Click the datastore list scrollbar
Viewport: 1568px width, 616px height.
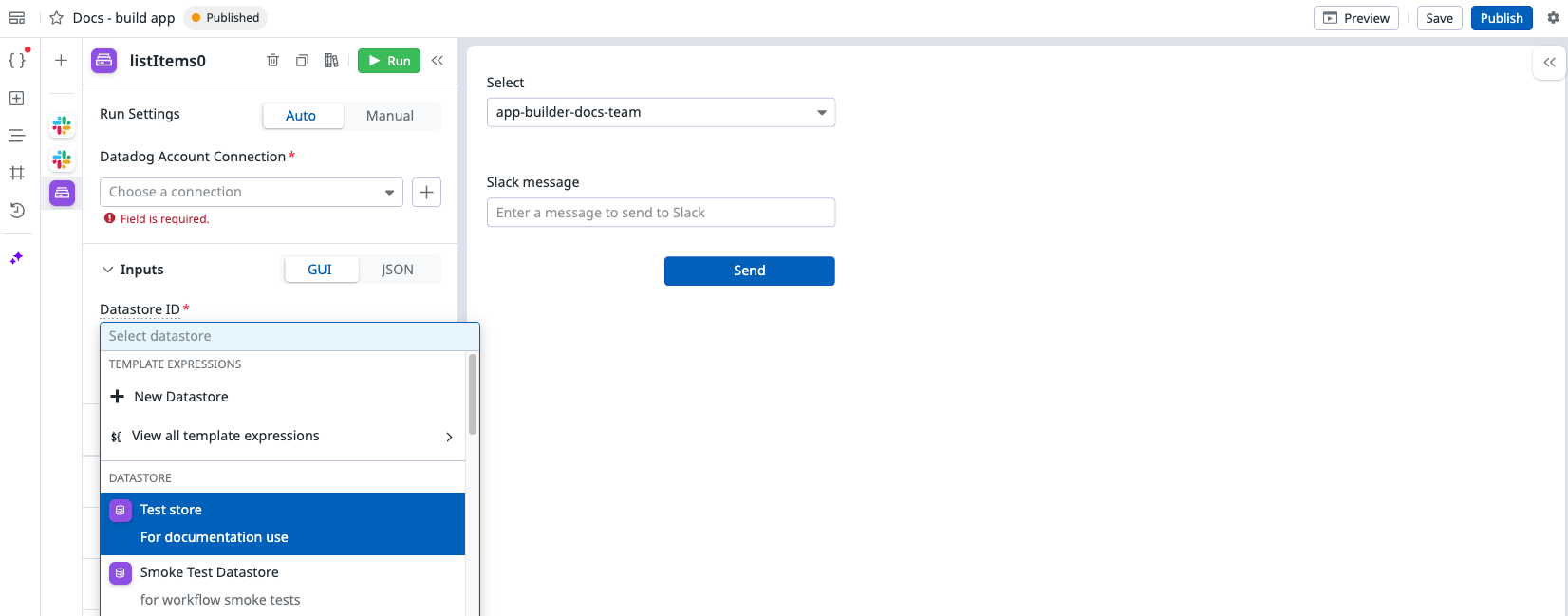(x=473, y=395)
